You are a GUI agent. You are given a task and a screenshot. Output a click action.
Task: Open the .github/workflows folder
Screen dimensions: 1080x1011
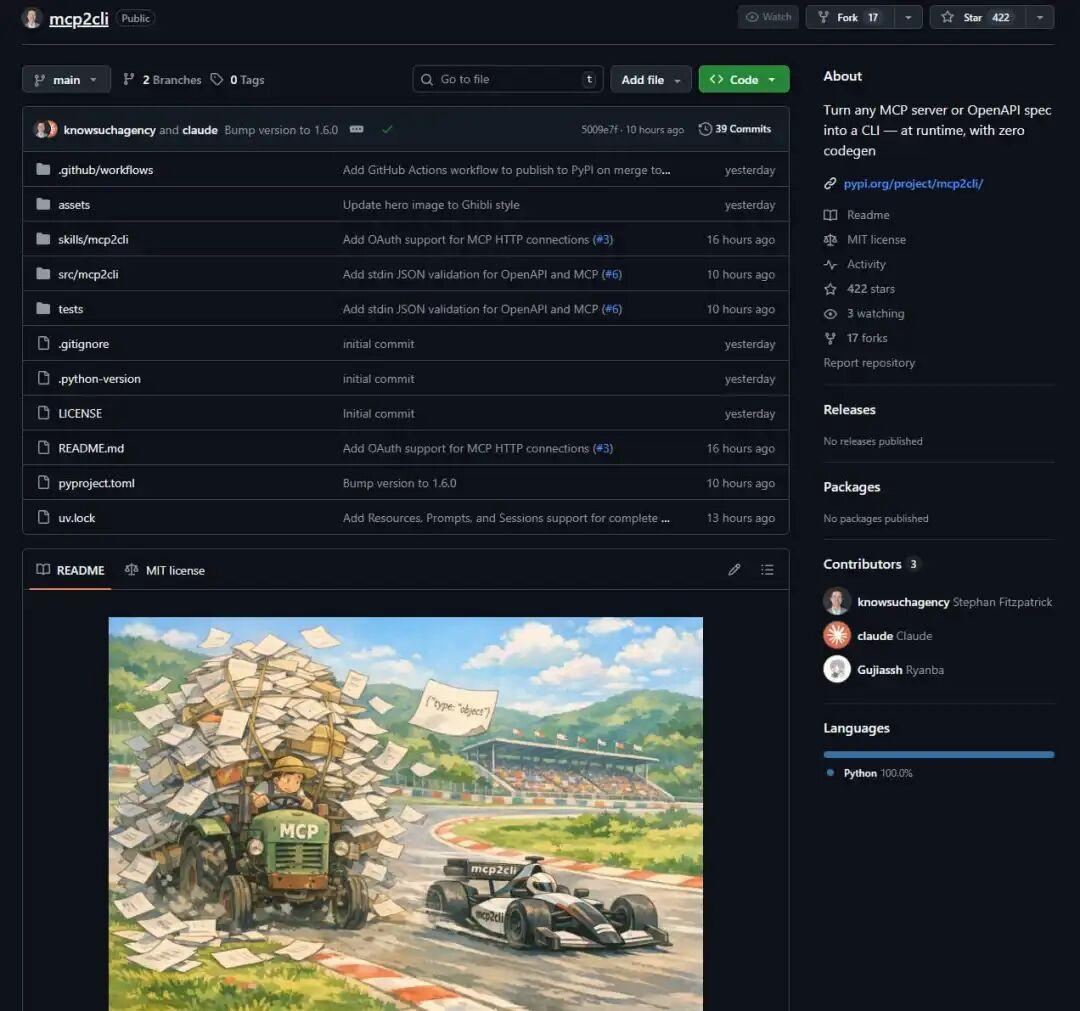coord(105,169)
